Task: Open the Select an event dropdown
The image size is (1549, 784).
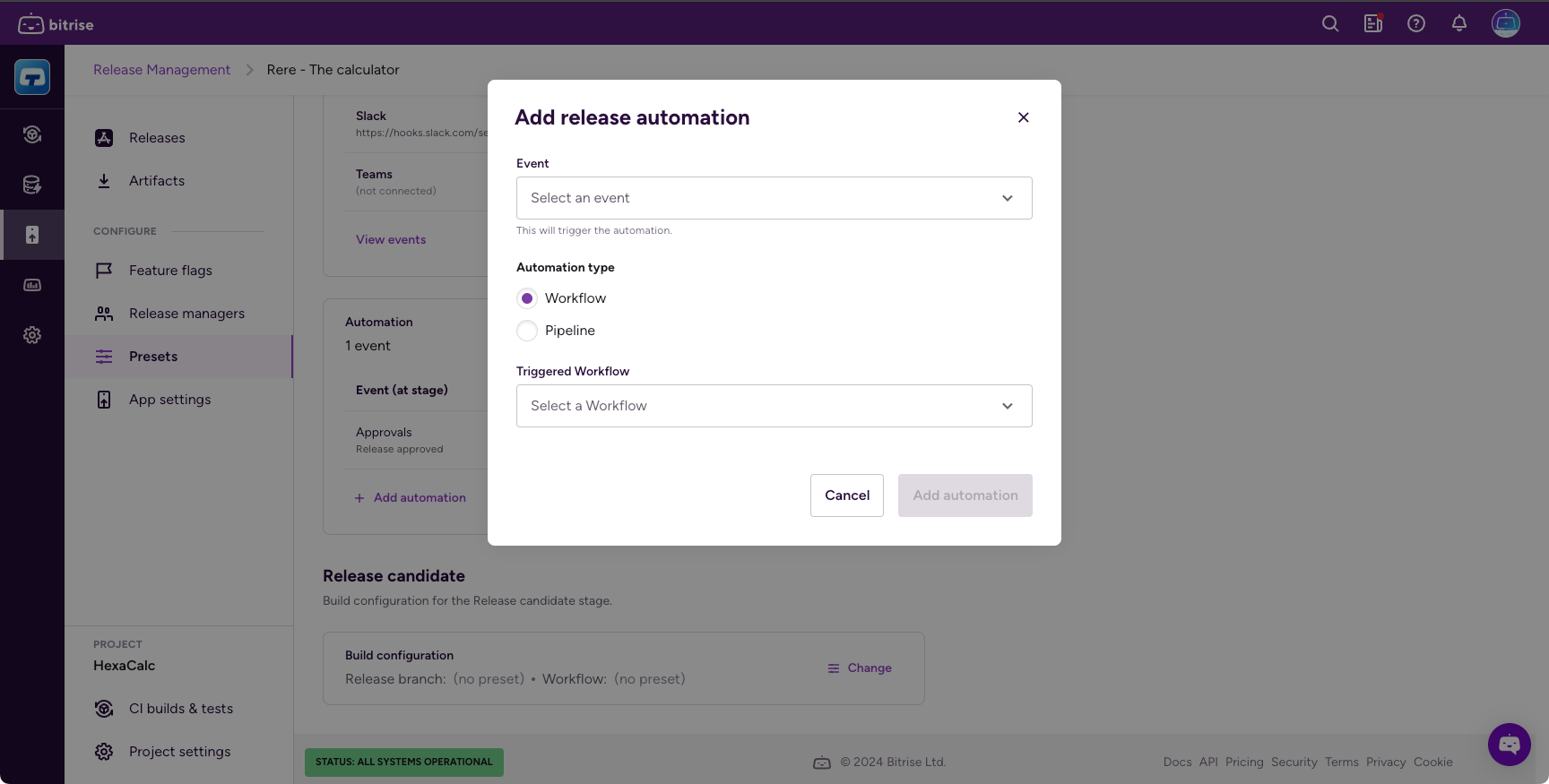Action: (774, 198)
